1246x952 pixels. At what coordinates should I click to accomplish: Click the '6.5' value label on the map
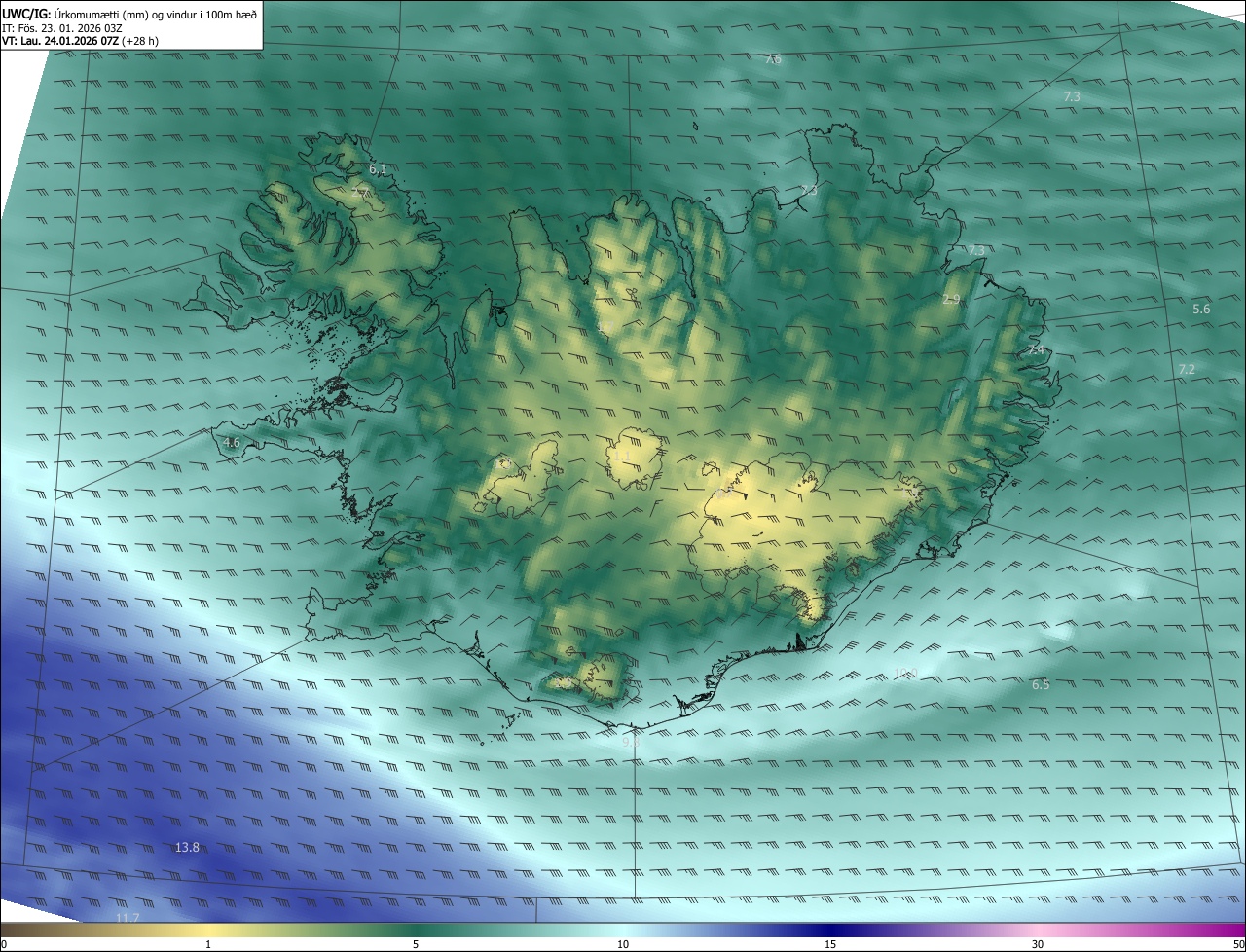[x=1041, y=685]
